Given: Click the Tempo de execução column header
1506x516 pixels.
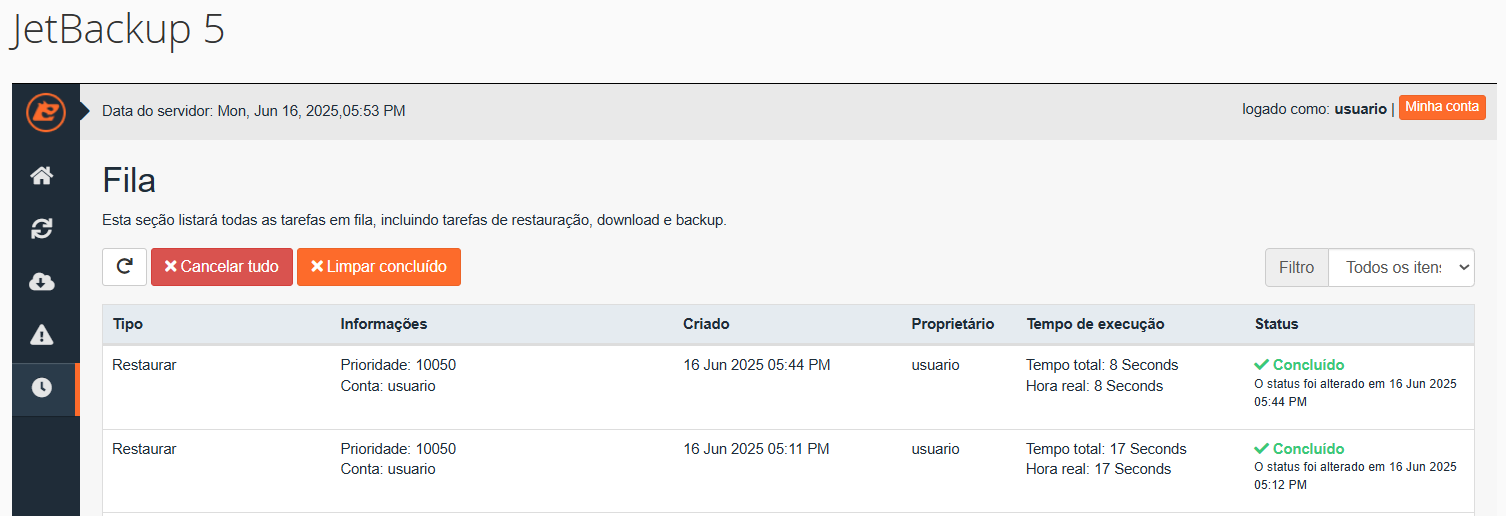Looking at the screenshot, I should [1095, 324].
